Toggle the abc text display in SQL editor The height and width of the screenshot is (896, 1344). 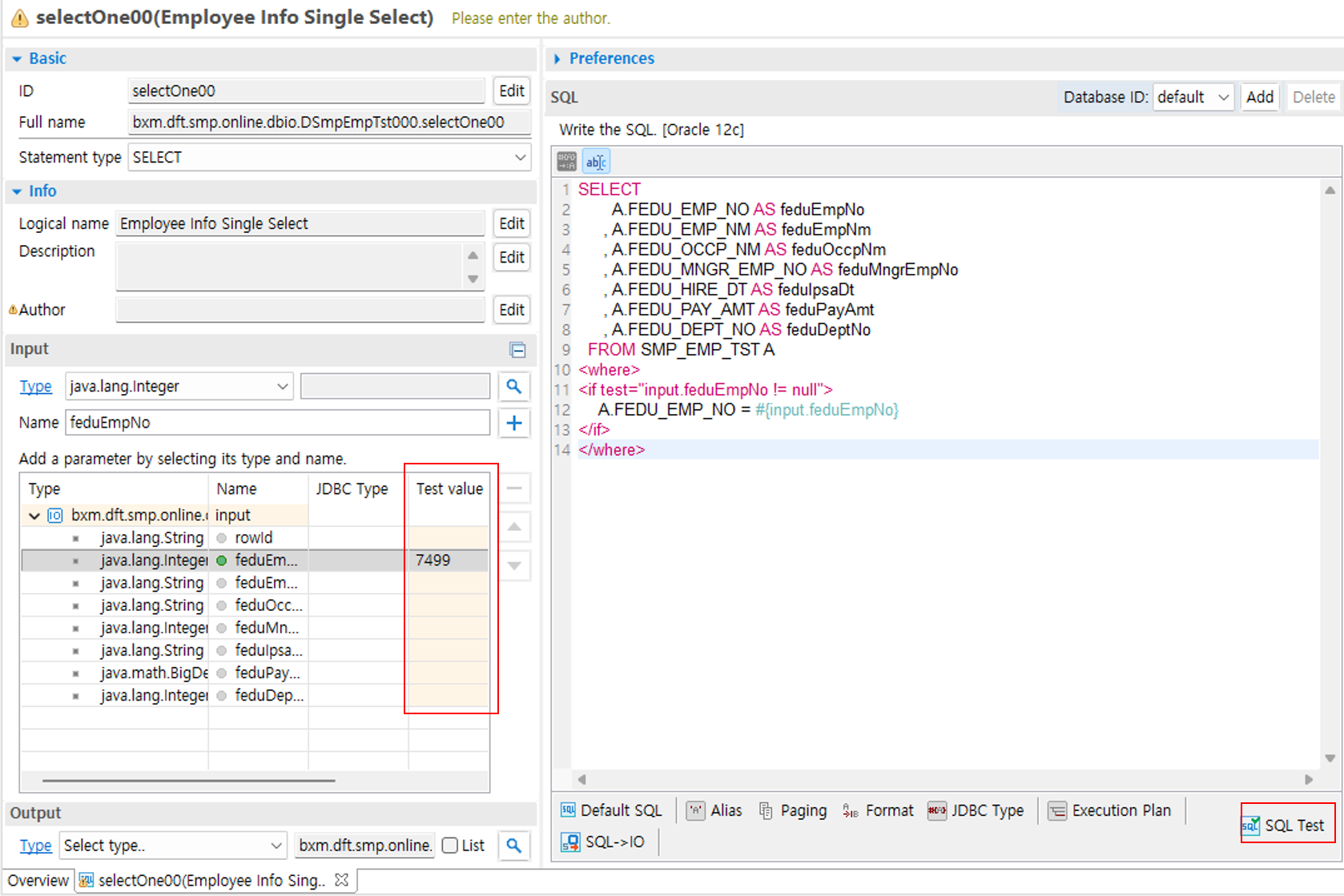tap(596, 160)
